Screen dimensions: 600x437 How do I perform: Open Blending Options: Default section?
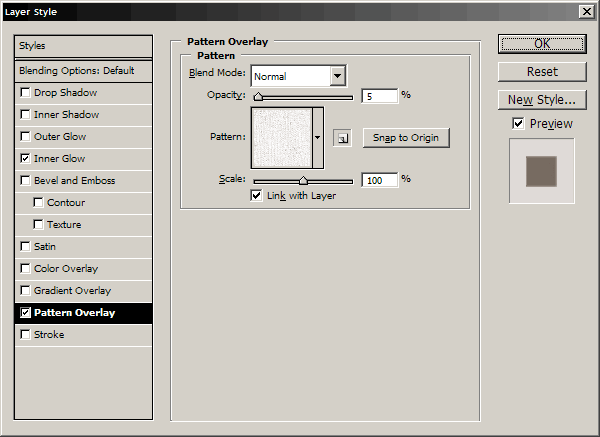click(83, 71)
